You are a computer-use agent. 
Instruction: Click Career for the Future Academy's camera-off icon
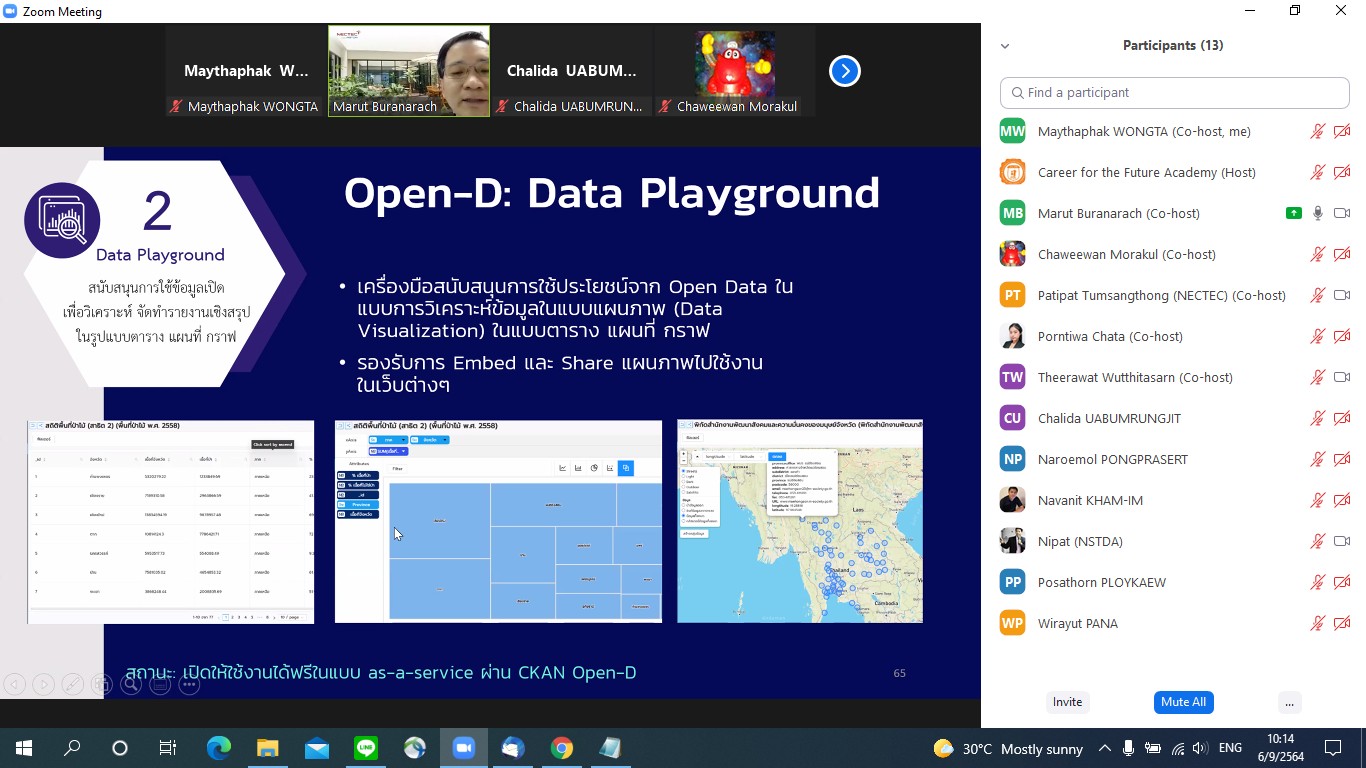pos(1342,172)
